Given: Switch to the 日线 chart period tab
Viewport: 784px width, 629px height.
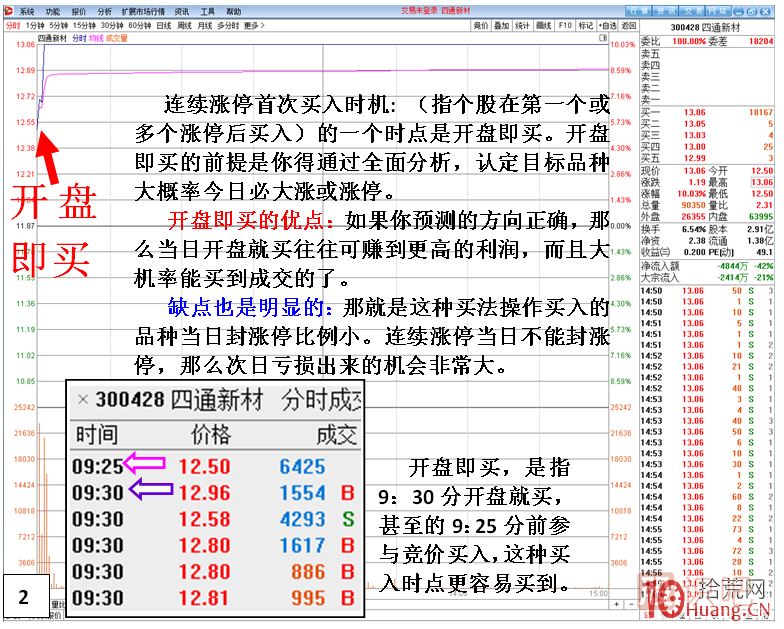Looking at the screenshot, I should (164, 25).
